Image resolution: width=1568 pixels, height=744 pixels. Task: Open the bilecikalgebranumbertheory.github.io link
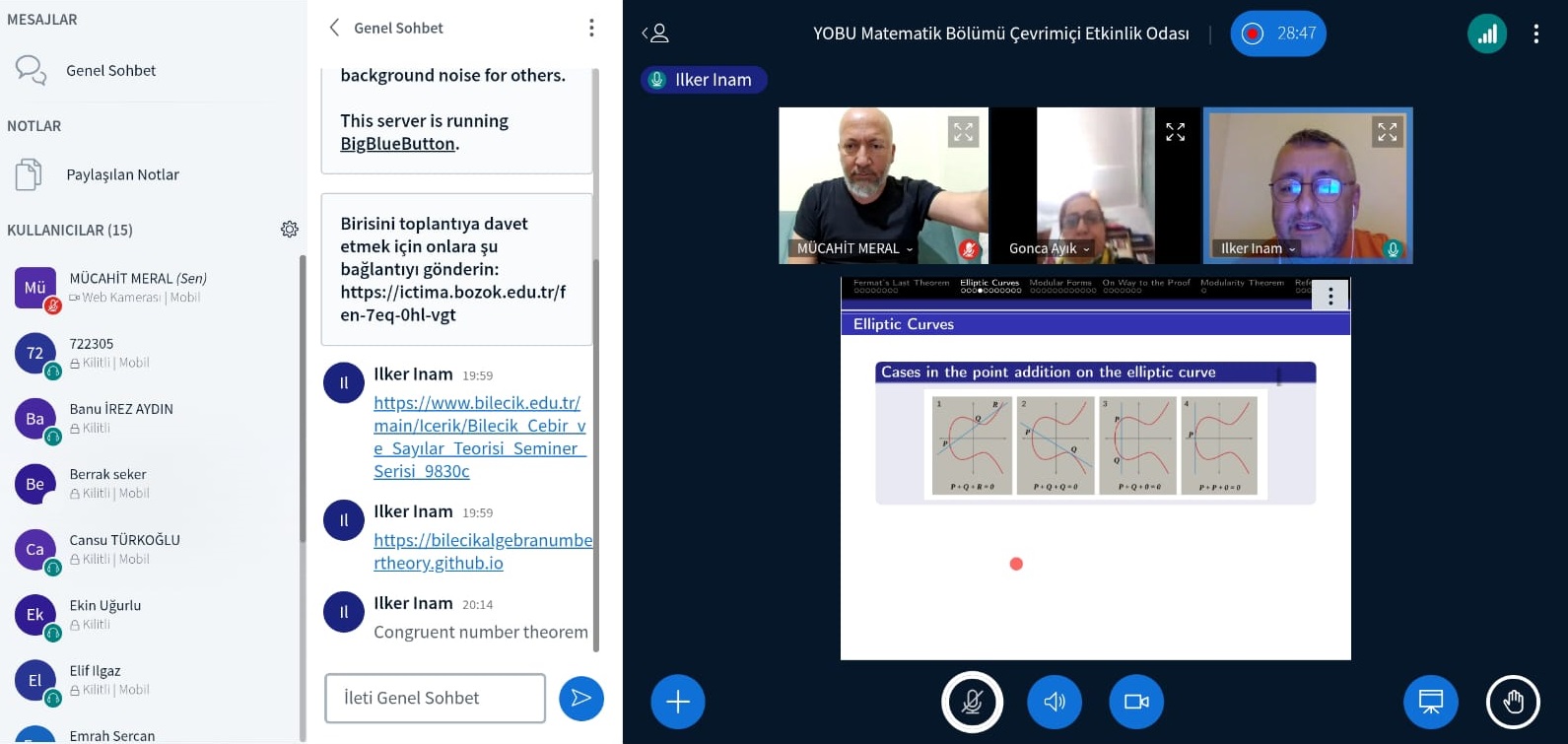click(x=482, y=552)
